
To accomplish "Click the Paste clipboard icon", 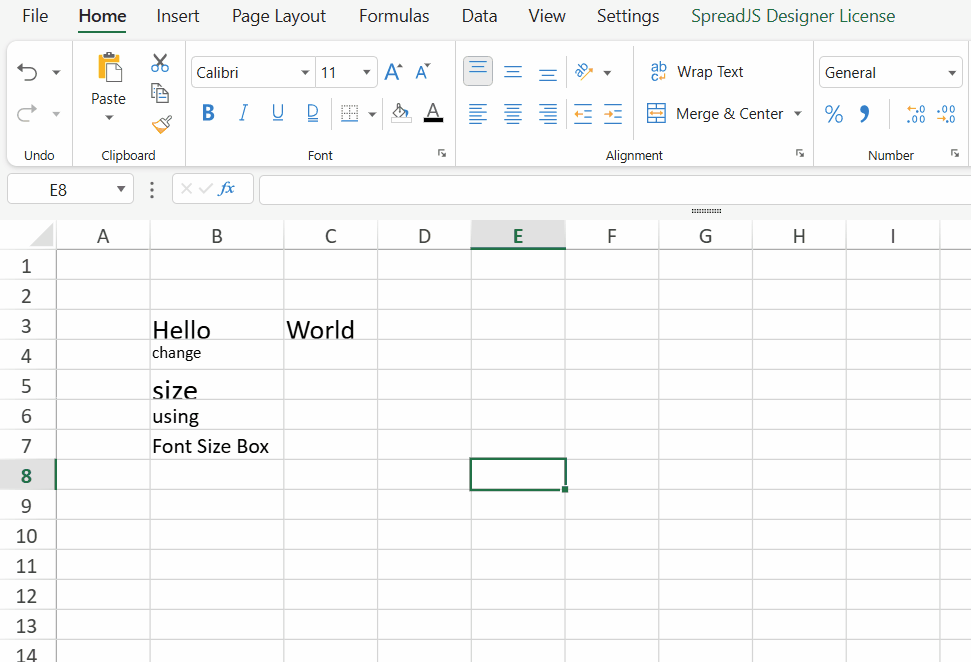I will point(109,67).
